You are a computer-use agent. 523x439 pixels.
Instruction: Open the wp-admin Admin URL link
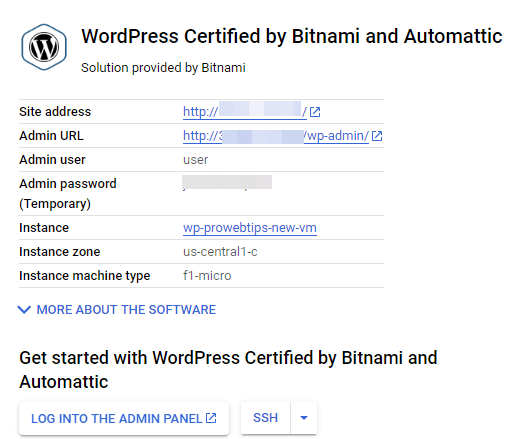pos(276,136)
